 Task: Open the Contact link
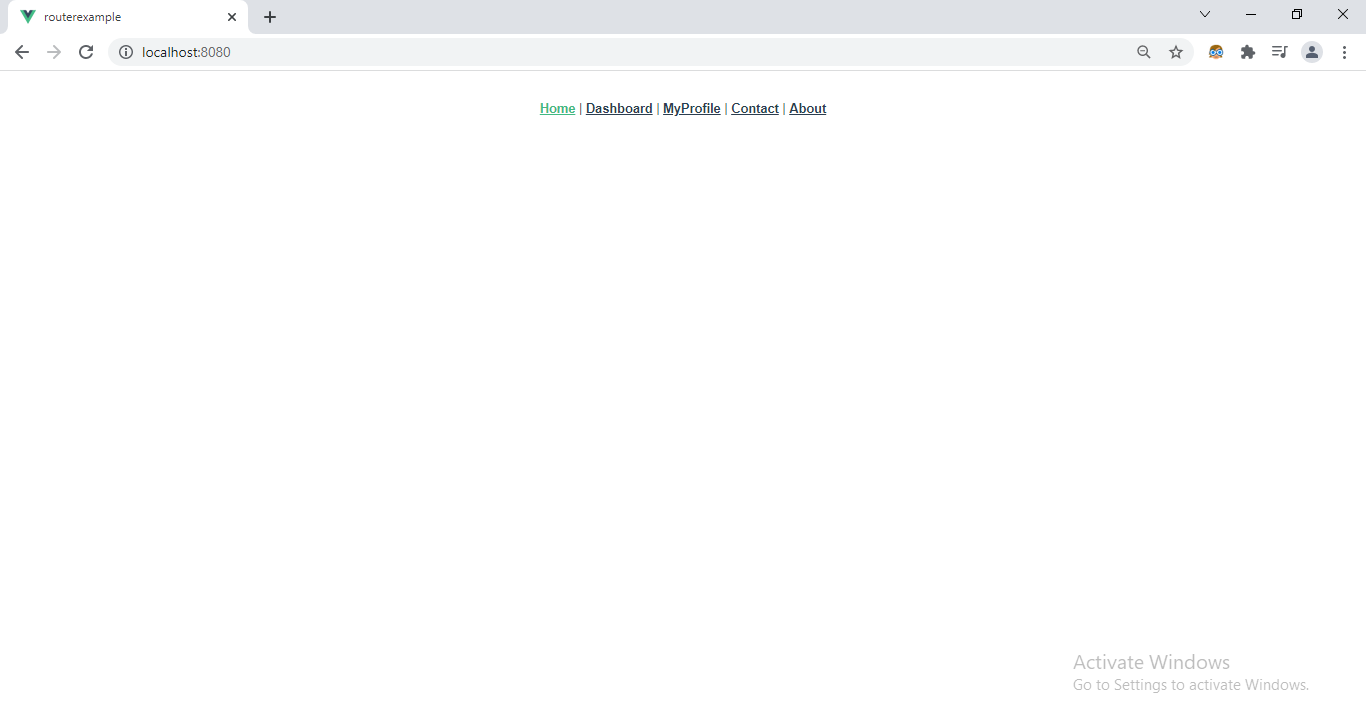click(x=755, y=109)
